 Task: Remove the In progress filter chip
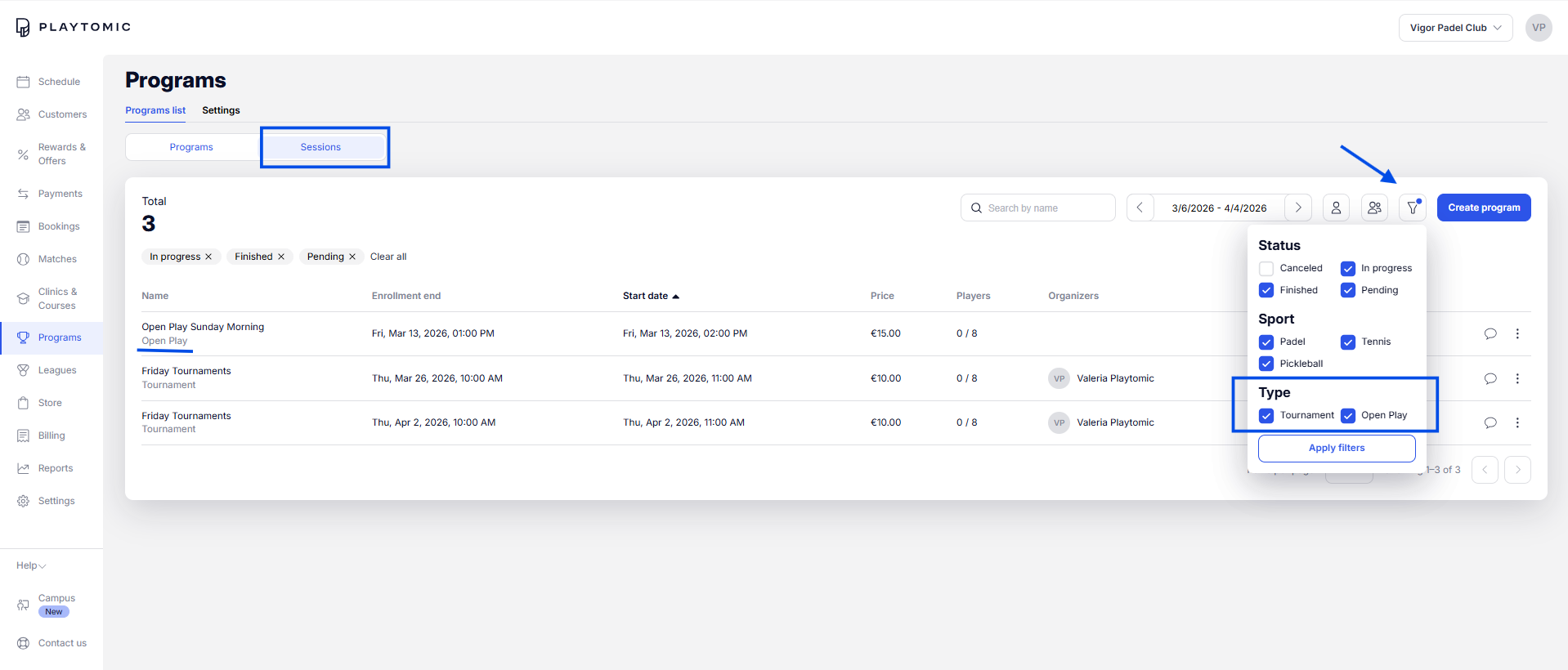coord(208,257)
